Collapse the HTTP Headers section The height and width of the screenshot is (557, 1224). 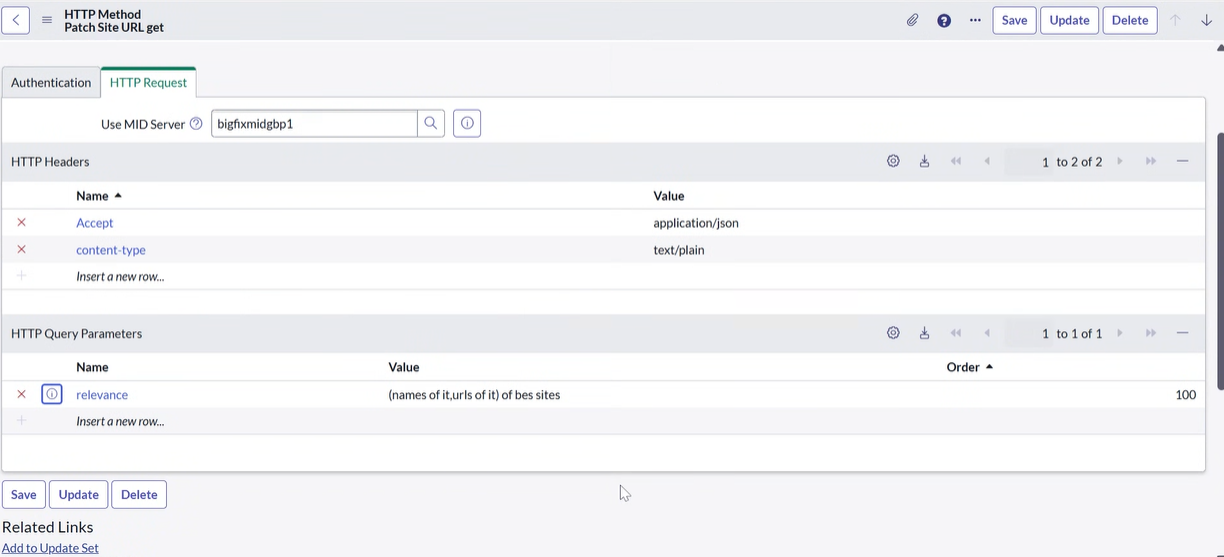[1182, 162]
